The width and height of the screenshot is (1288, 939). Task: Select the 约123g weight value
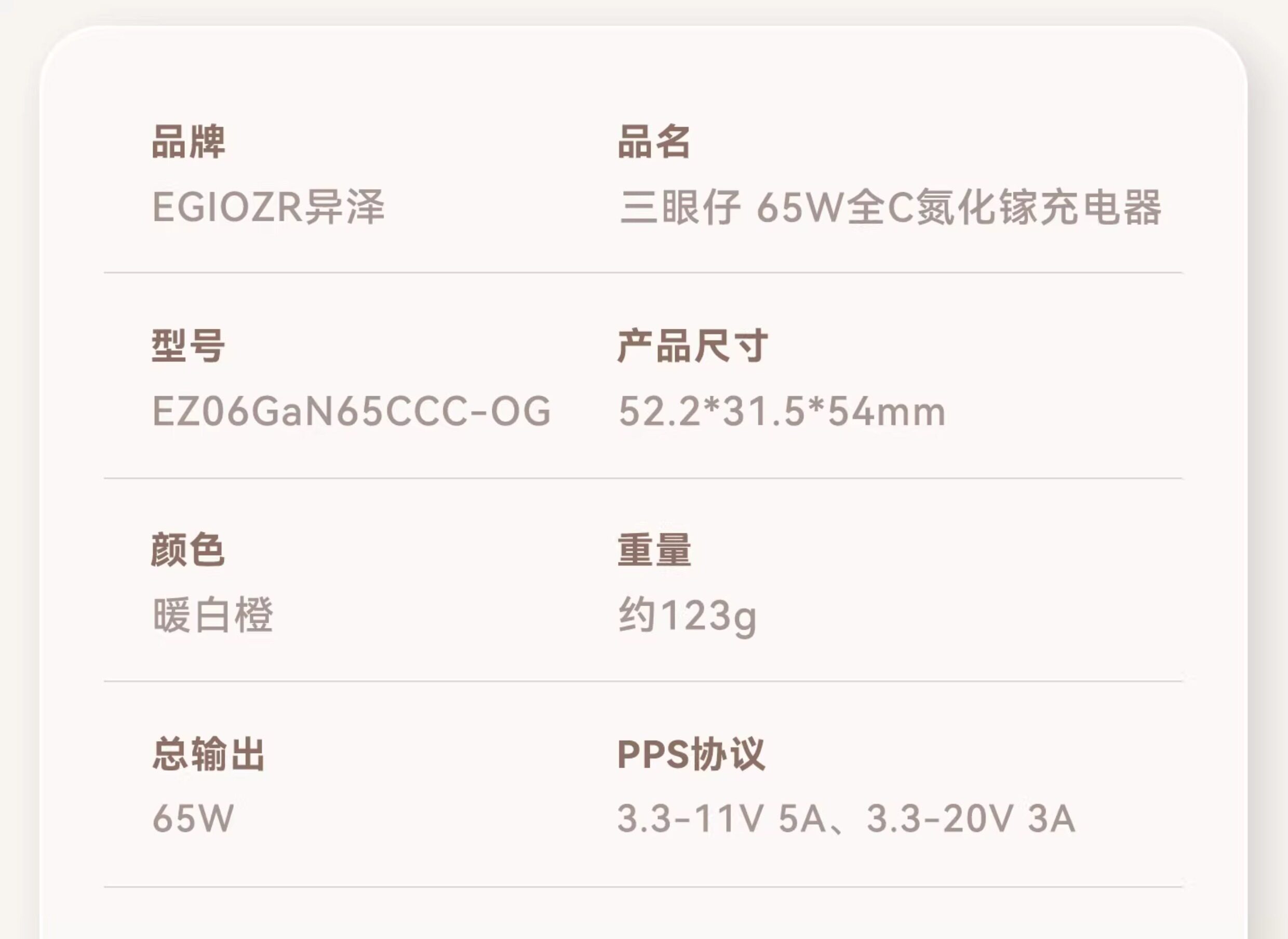click(688, 616)
